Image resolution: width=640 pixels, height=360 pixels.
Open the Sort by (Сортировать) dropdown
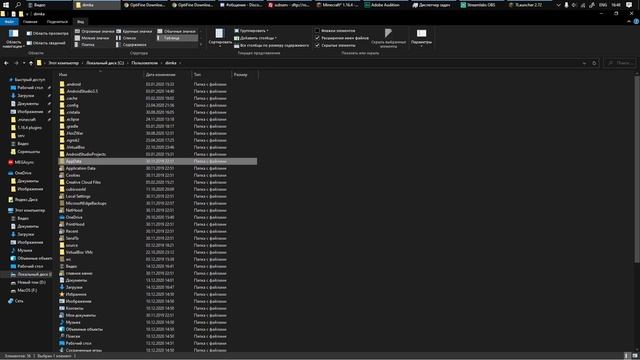tap(220, 38)
